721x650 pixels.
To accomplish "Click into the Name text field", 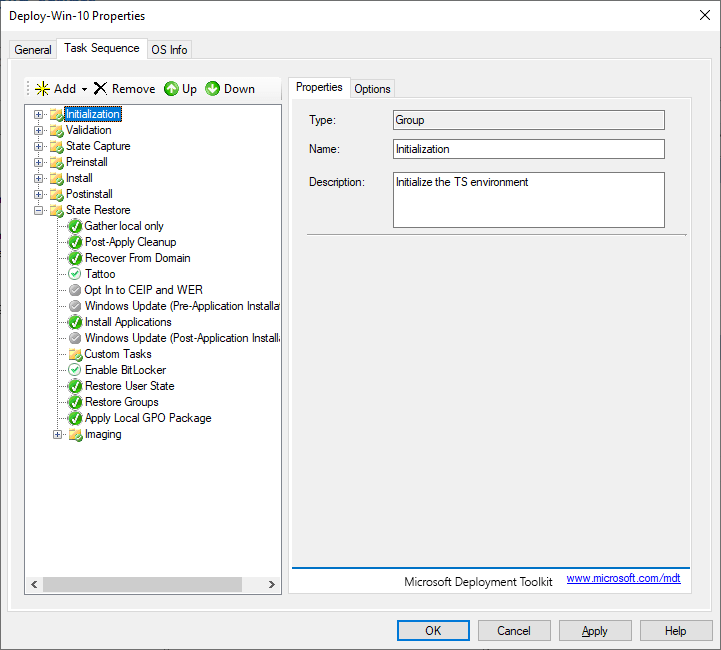I will pyautogui.click(x=528, y=149).
